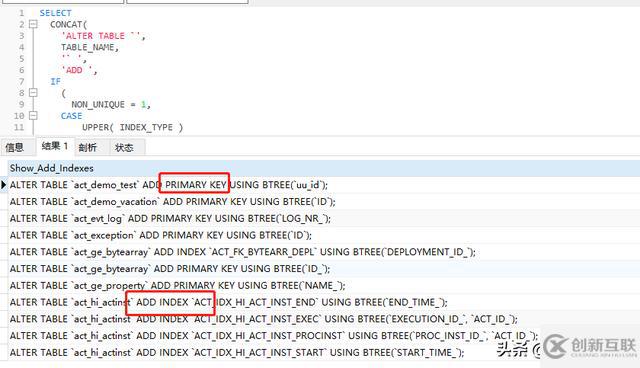This screenshot has width=640, height=368.
Task: Select the ACT_IDX_HI_ACT_INST_PROCINST row
Action: pyautogui.click(x=324, y=335)
